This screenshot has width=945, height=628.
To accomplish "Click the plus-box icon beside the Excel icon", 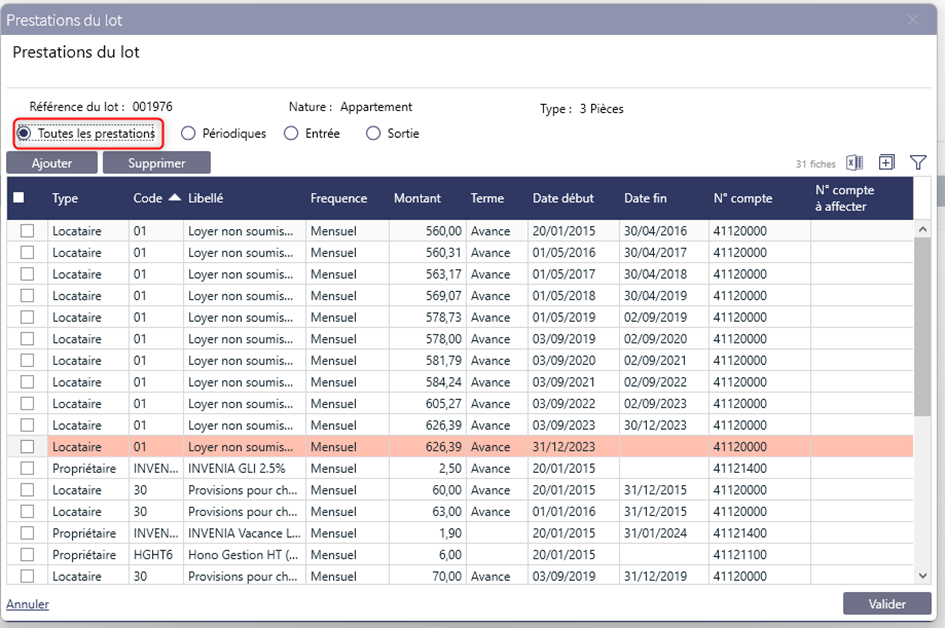I will (887, 163).
